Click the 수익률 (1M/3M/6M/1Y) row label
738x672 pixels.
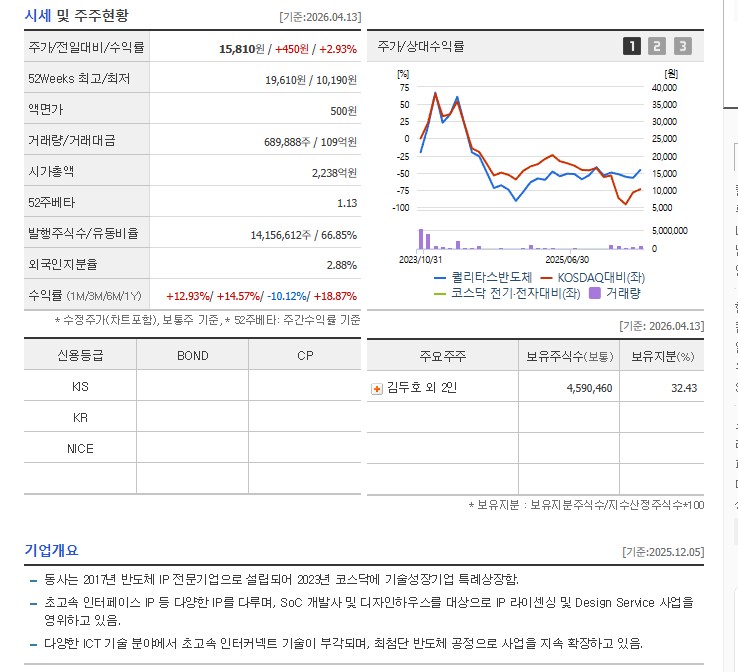pos(85,296)
